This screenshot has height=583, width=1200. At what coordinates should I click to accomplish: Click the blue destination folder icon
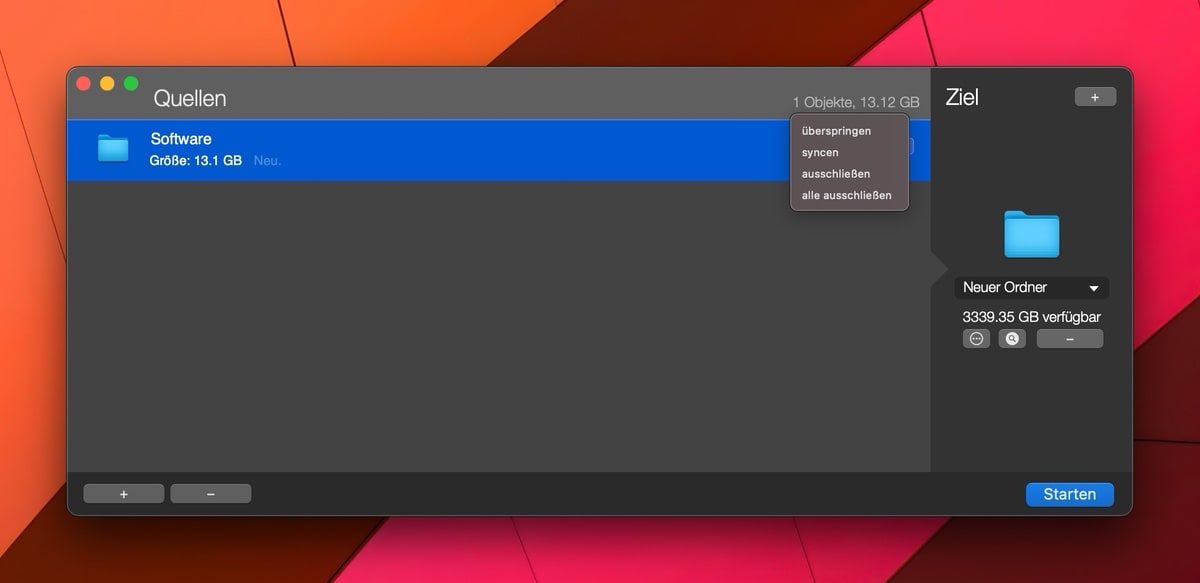point(1031,234)
